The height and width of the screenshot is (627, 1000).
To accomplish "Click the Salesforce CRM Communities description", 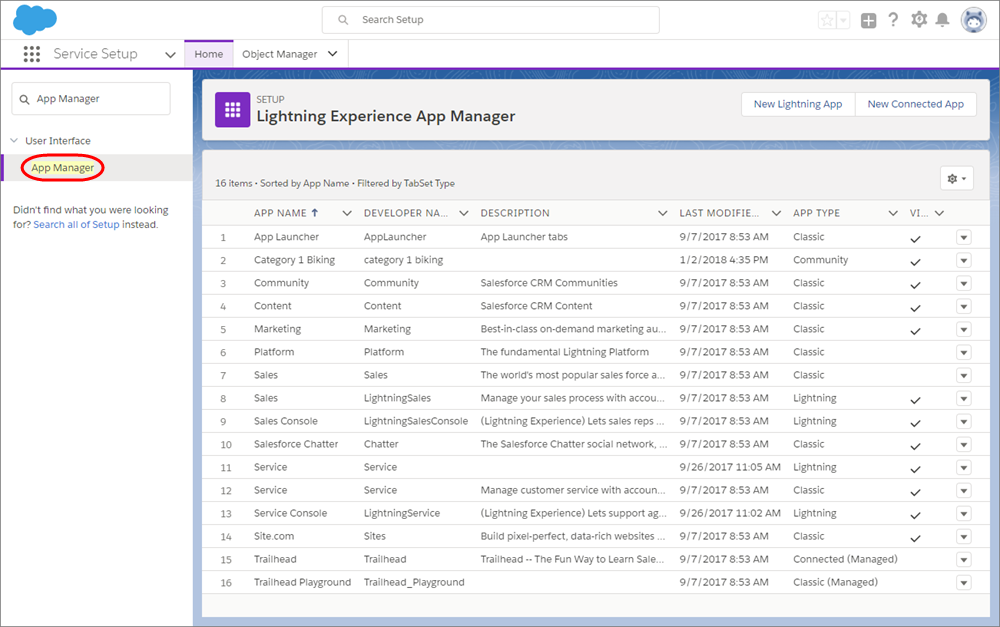I will click(549, 283).
